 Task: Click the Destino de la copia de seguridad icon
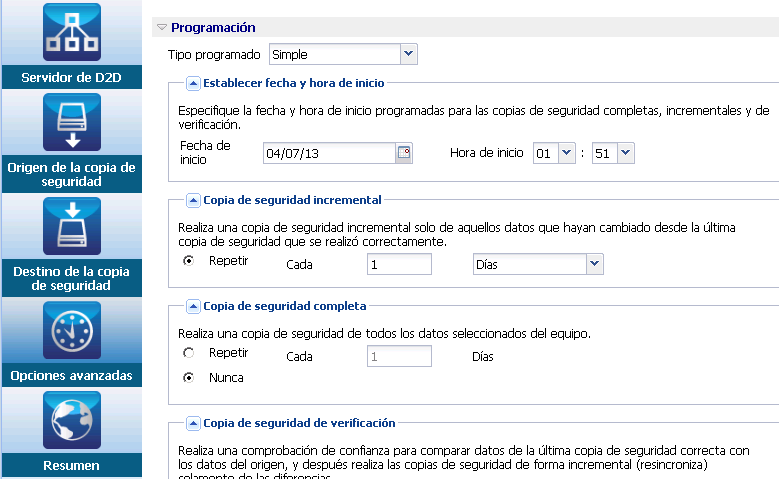point(72,227)
